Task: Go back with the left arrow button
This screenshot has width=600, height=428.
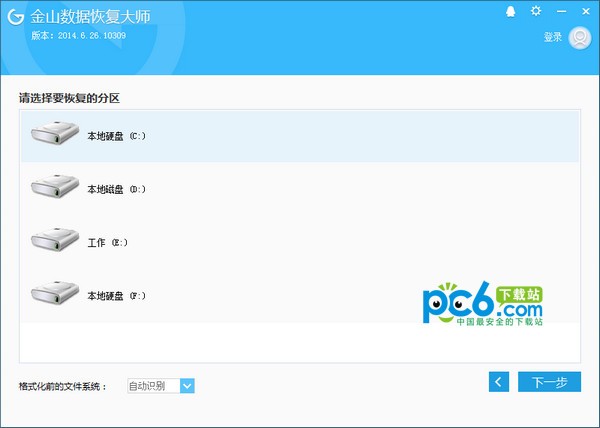Action: 499,382
